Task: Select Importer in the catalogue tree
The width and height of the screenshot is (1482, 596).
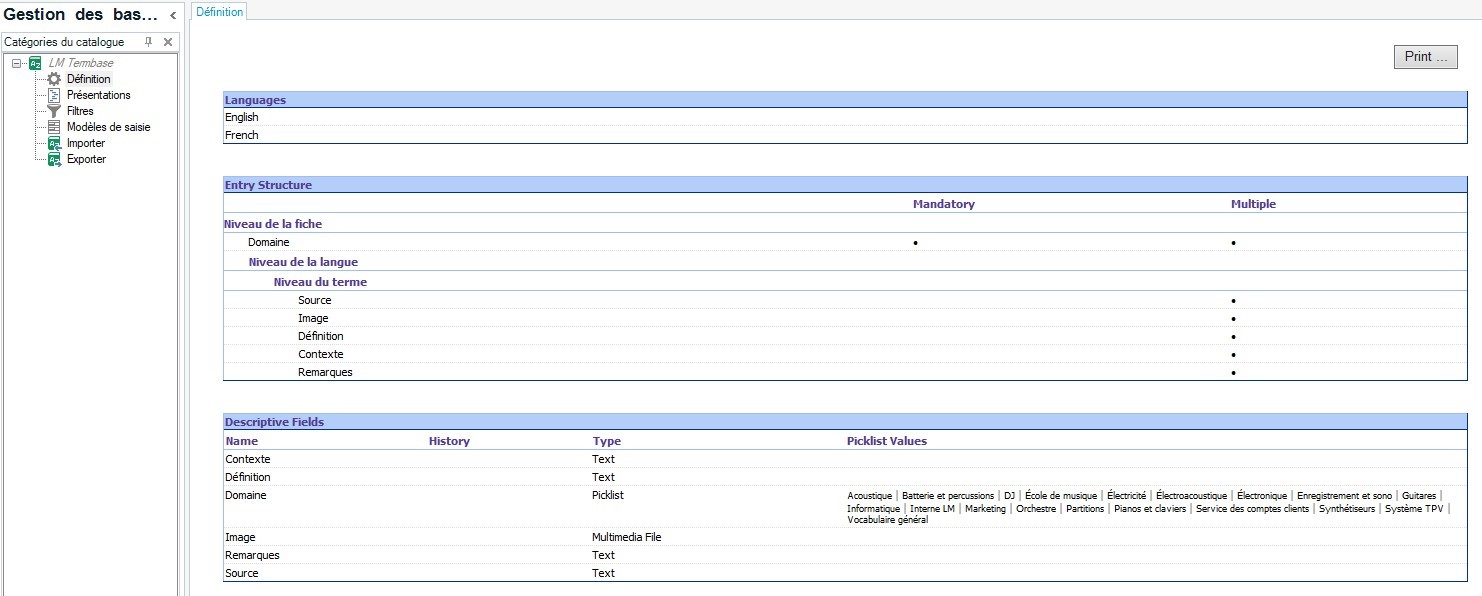Action: tap(85, 143)
